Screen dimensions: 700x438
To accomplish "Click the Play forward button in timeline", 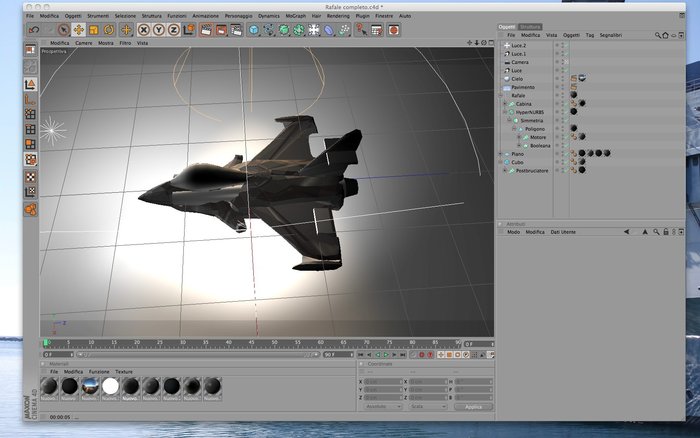I will tap(386, 355).
